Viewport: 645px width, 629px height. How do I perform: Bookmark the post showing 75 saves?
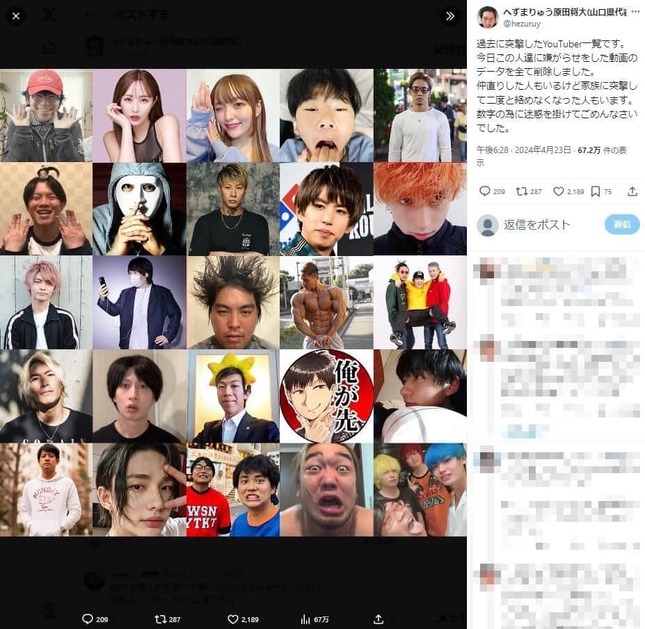pos(595,191)
